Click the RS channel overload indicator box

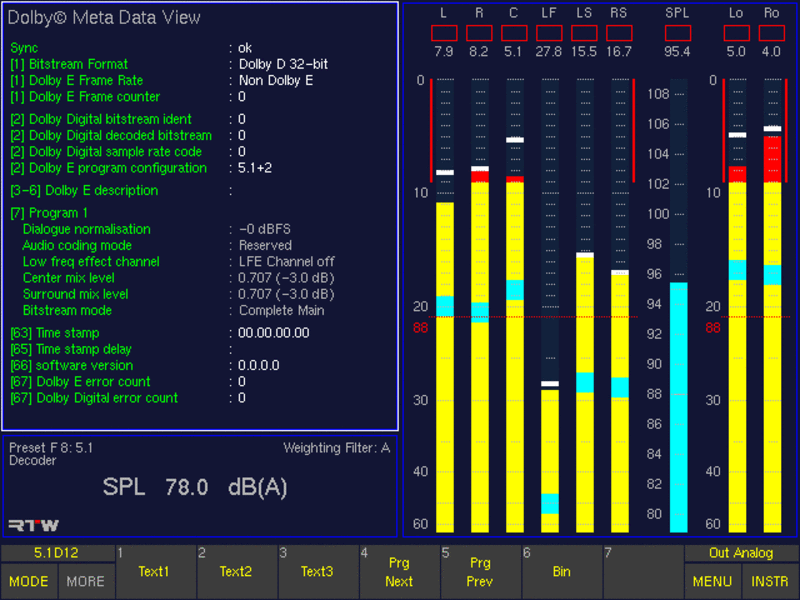point(619,33)
